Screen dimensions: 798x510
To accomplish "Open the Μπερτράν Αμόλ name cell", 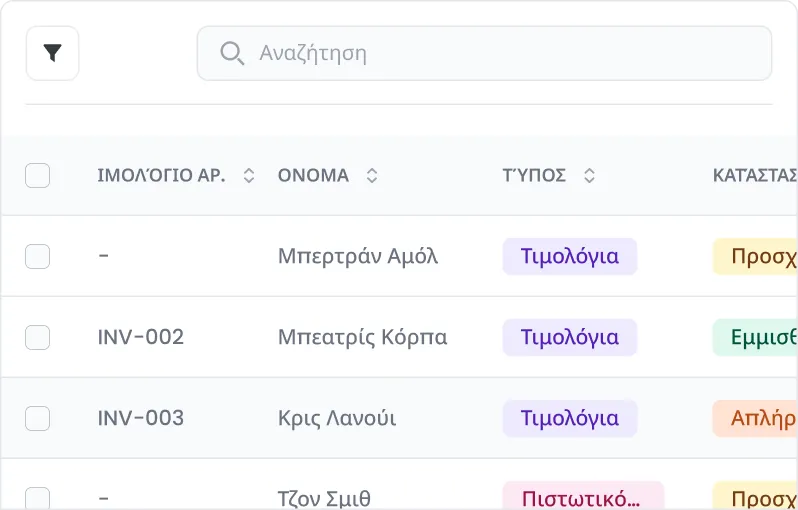I will click(x=358, y=256).
